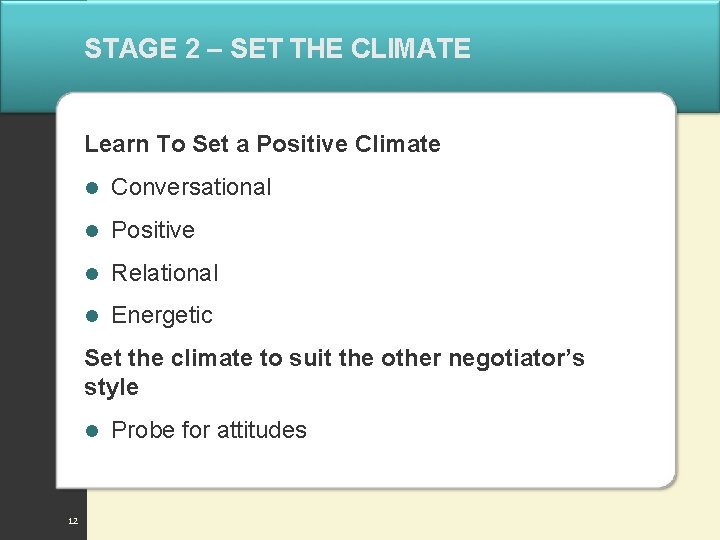
Task: Click the "Probe for attitudes" bullet text
Action: pos(209,430)
